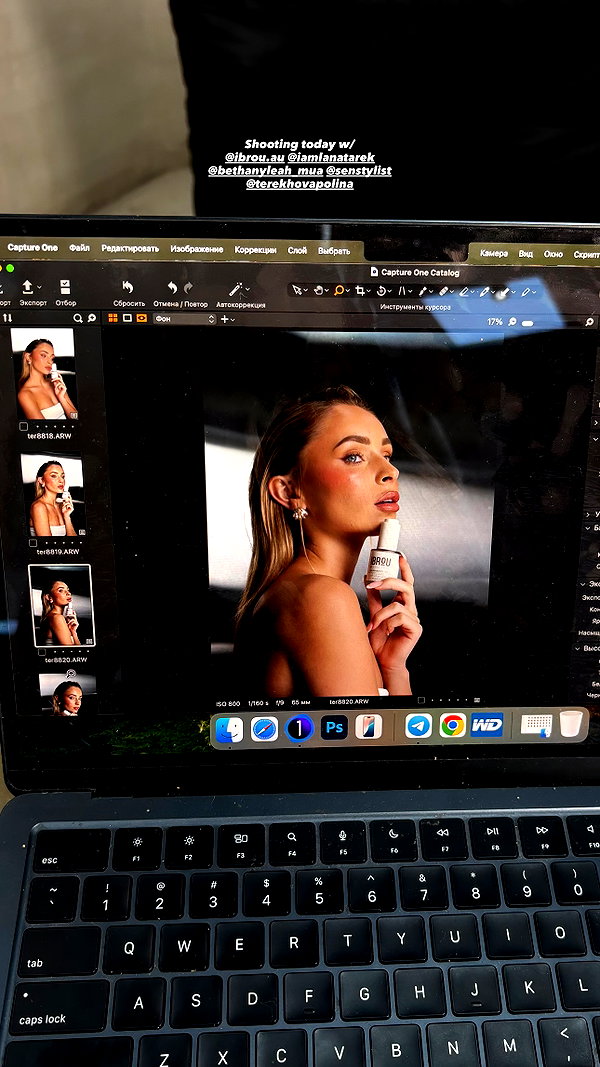Click the ter8820.ARW filename below the viewer
600x1067 pixels.
(348, 702)
